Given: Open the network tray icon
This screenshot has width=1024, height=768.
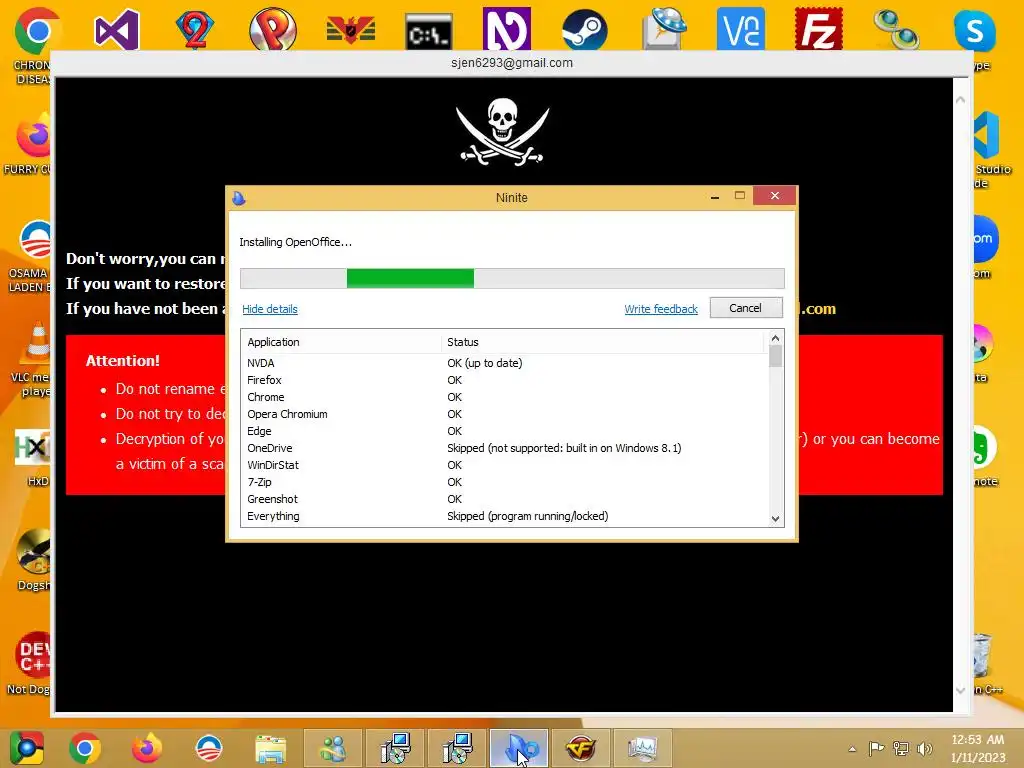Looking at the screenshot, I should point(901,748).
